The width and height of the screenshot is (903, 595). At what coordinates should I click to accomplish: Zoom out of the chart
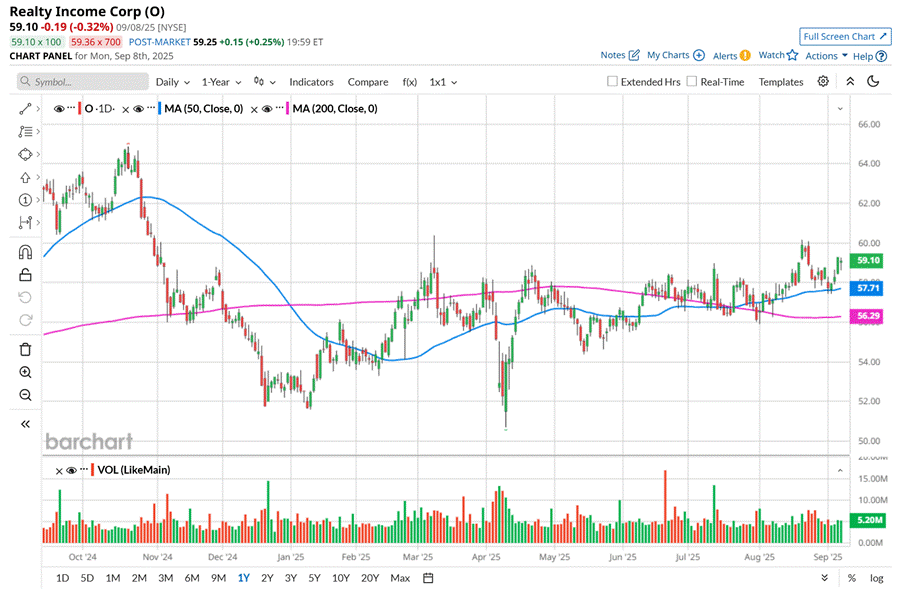[25, 395]
